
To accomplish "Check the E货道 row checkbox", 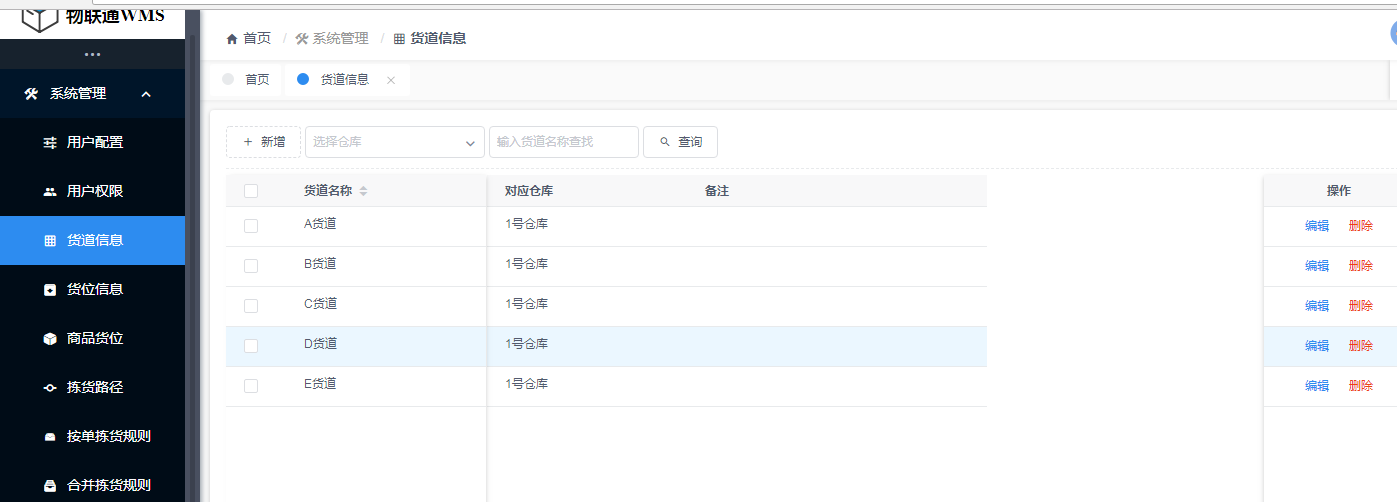I will (251, 386).
